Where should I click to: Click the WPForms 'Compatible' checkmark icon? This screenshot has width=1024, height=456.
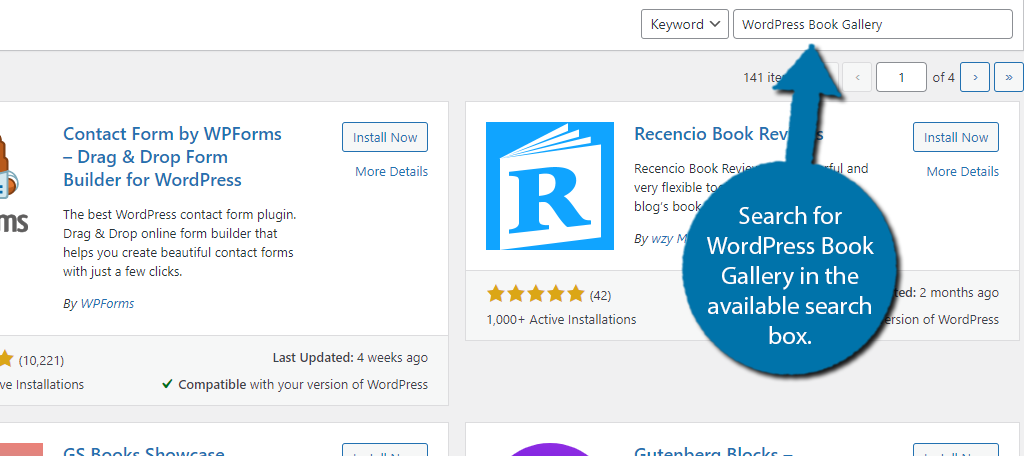point(168,384)
